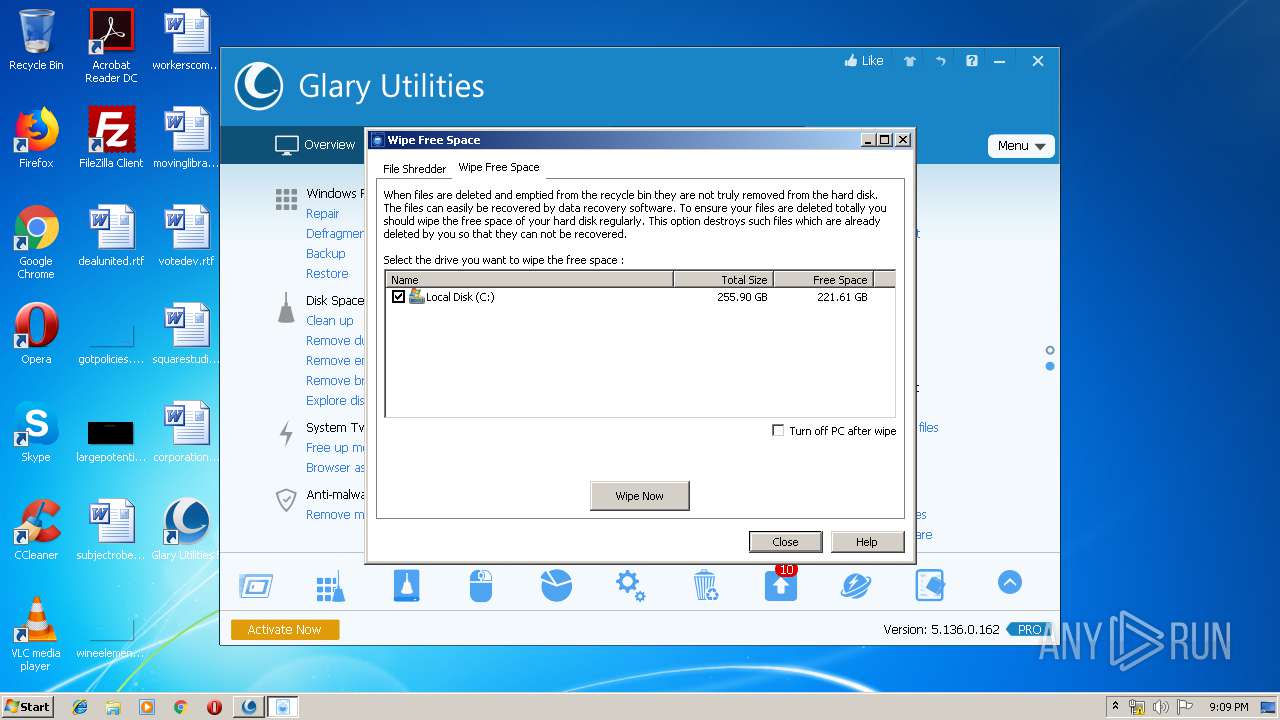Open the Menu dropdown
This screenshot has width=1280, height=720.
click(1021, 146)
